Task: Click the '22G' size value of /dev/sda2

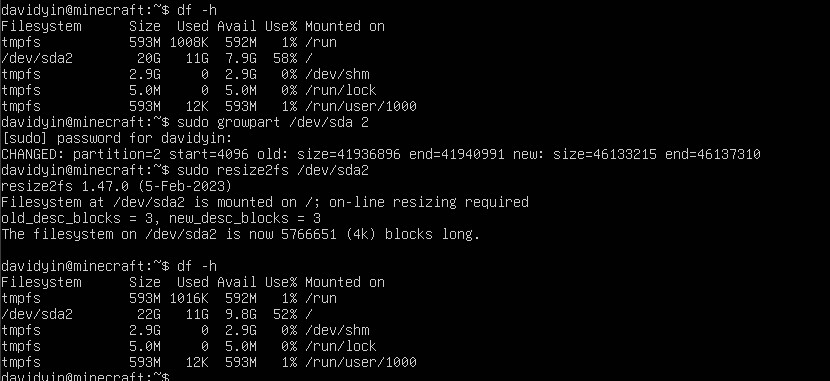Action: (x=149, y=314)
